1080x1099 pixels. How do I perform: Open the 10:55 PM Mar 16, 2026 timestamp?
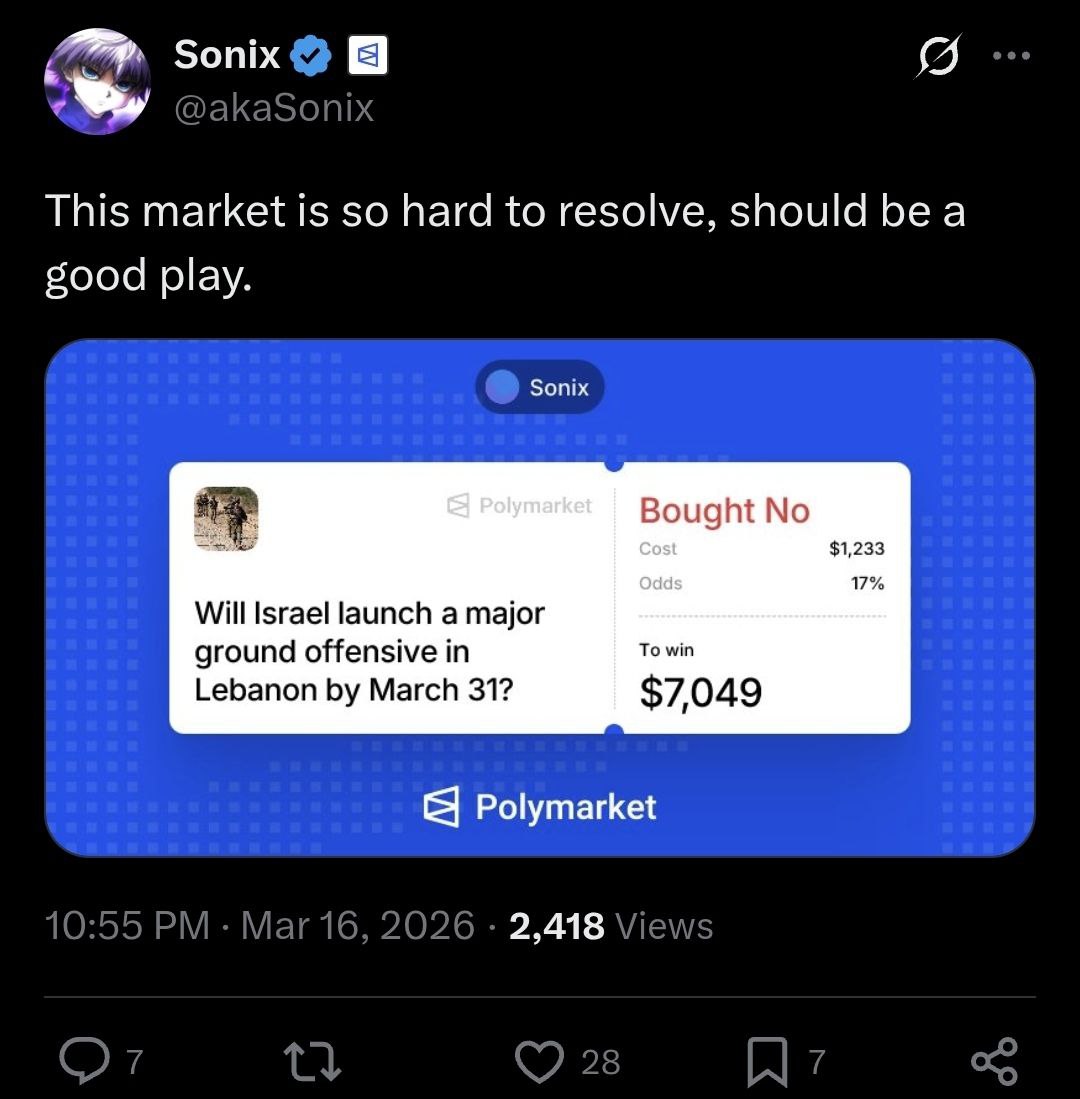260,925
